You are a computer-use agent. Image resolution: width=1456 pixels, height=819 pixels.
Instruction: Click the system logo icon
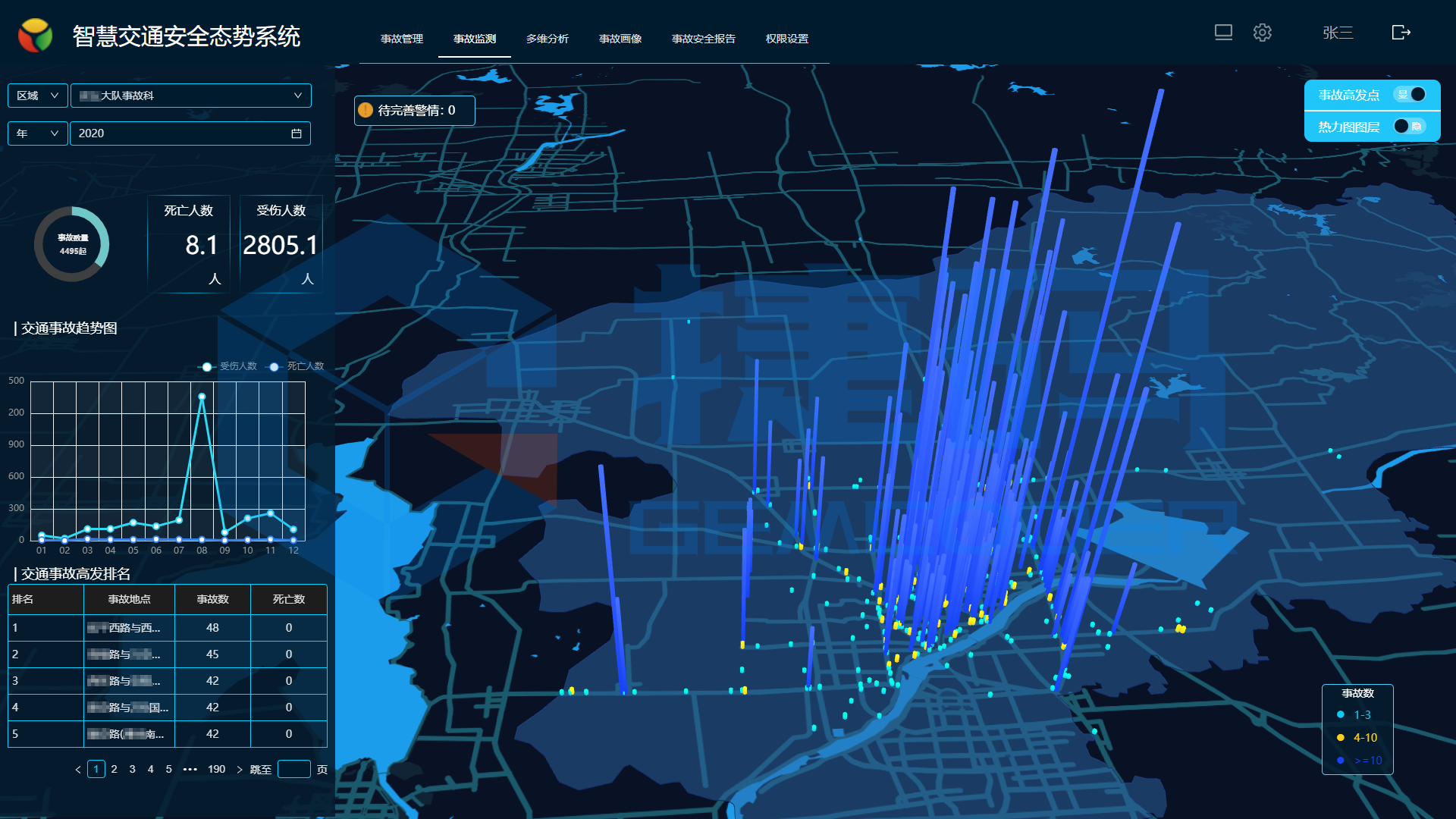(x=36, y=36)
